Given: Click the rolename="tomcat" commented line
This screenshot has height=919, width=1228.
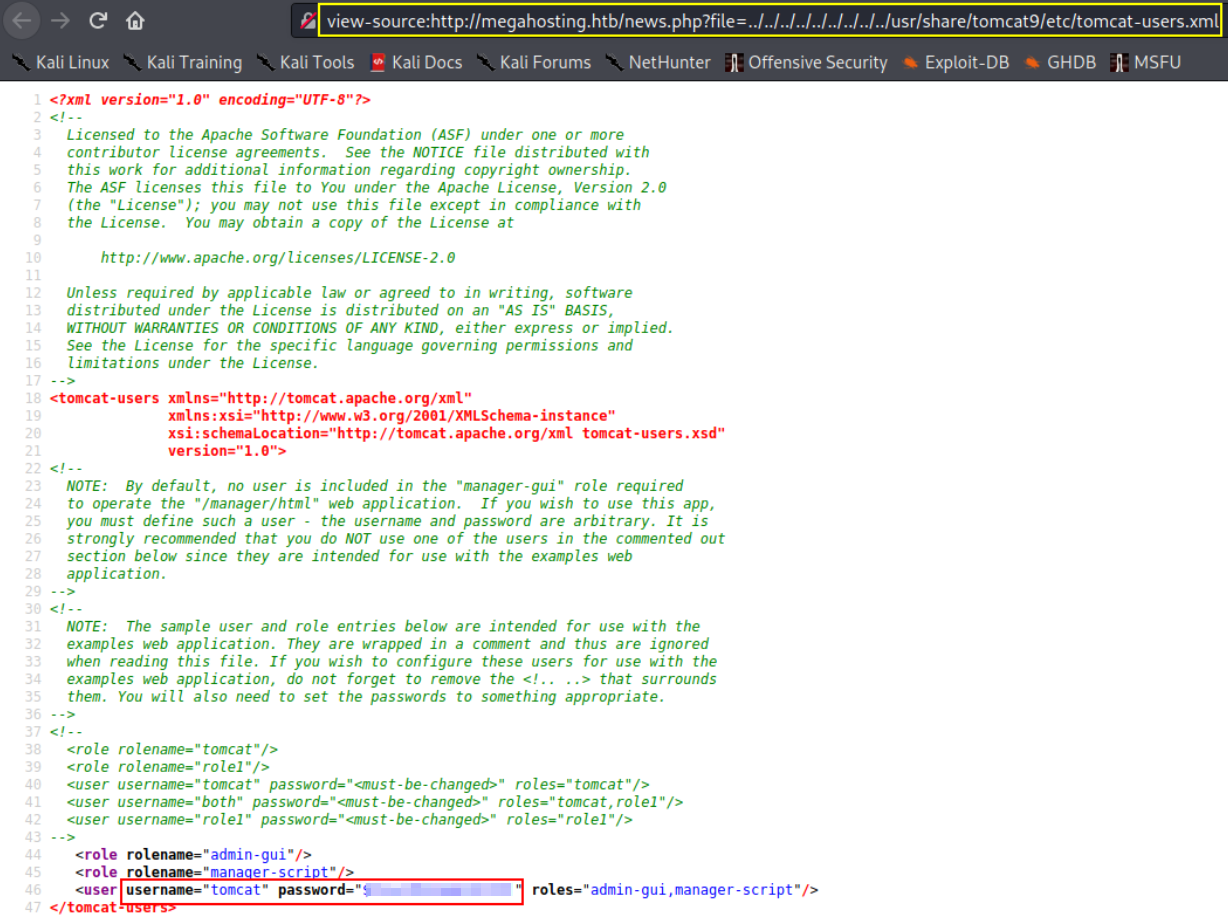Looking at the screenshot, I should tap(172, 749).
